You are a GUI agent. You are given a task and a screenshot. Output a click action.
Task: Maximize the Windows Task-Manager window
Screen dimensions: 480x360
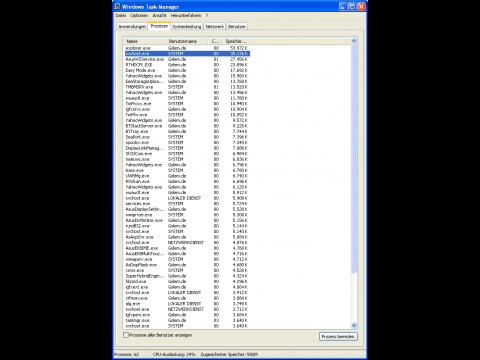tap(352, 6)
